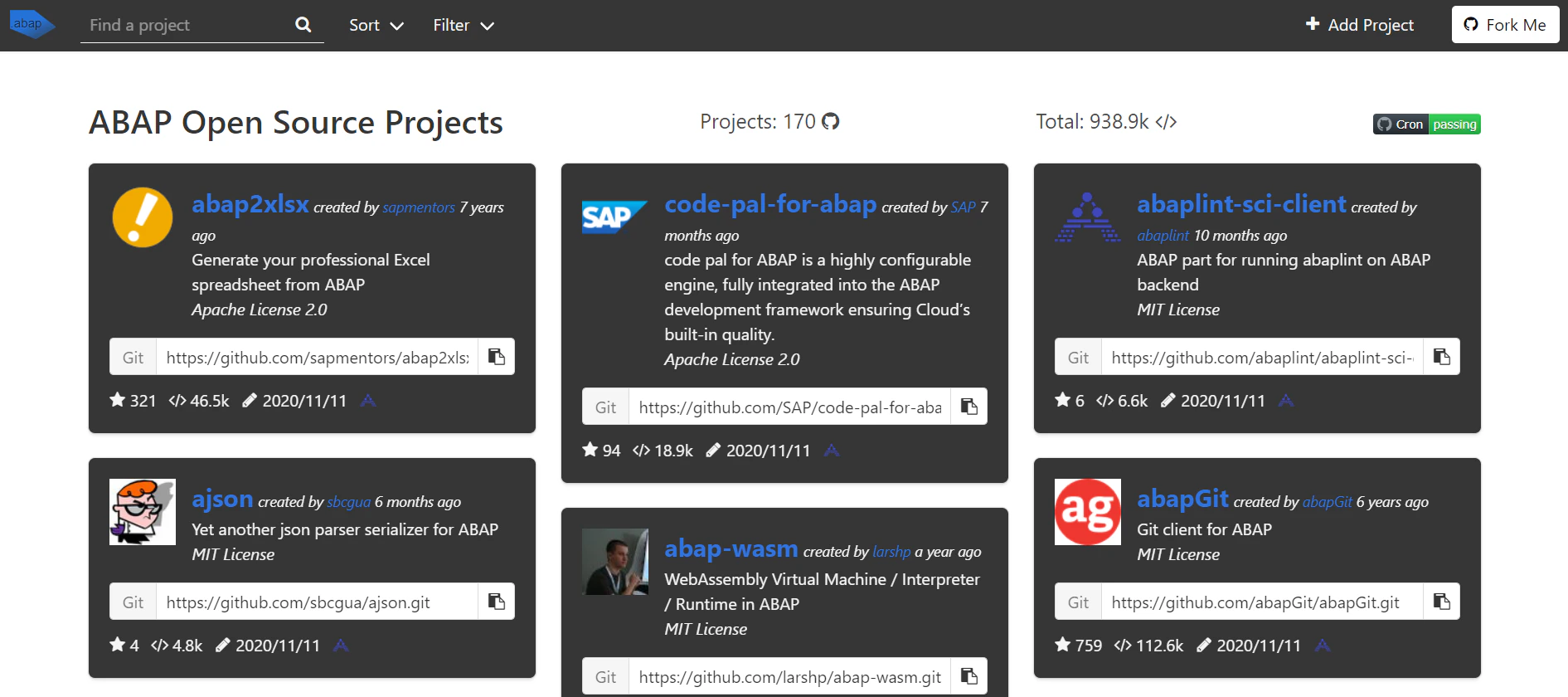Click the abap2xlsx project avatar
Screen dimensions: 1568x697
pyautogui.click(x=143, y=217)
